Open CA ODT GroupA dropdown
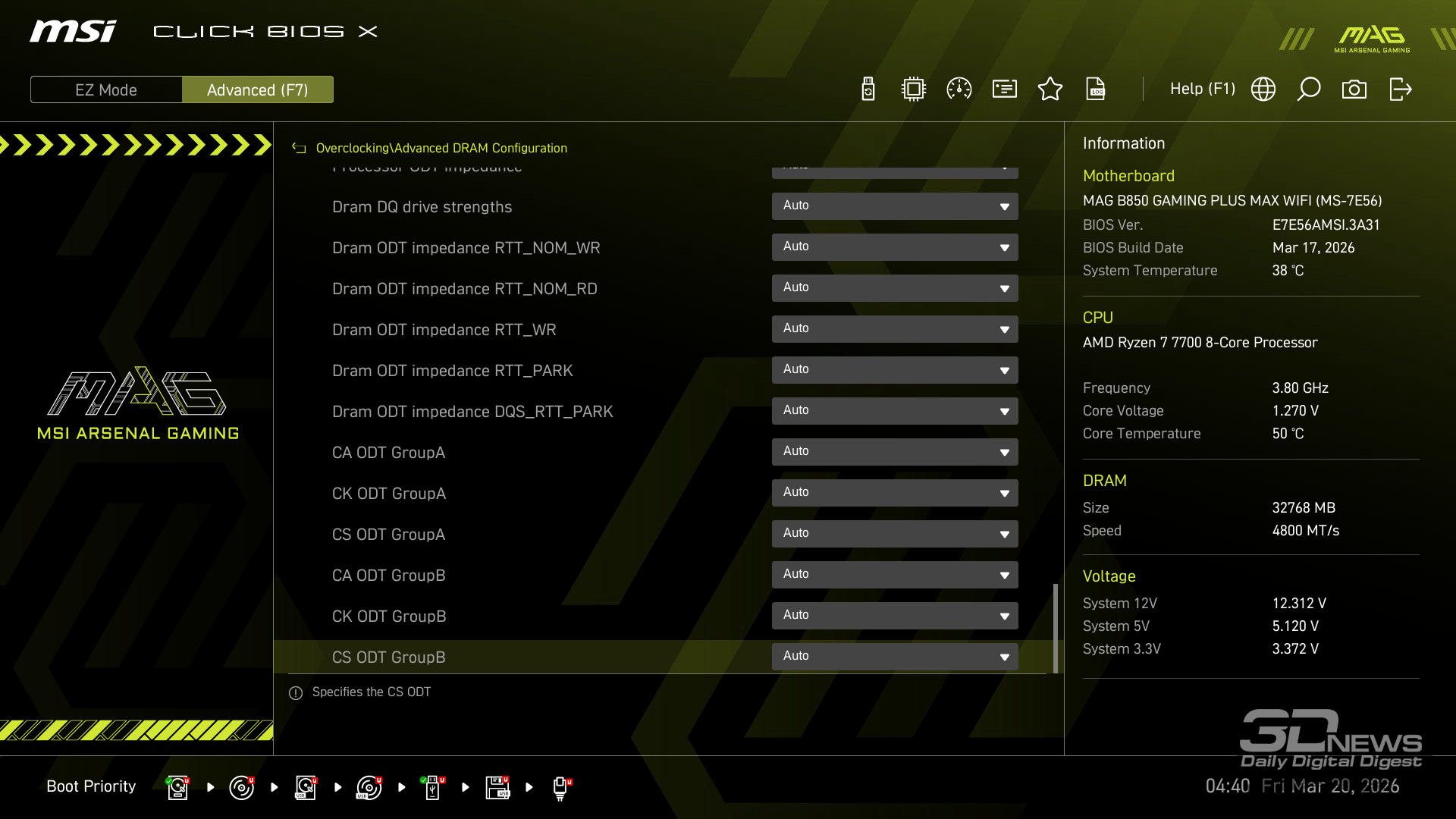Viewport: 1456px width, 819px height. tap(895, 452)
